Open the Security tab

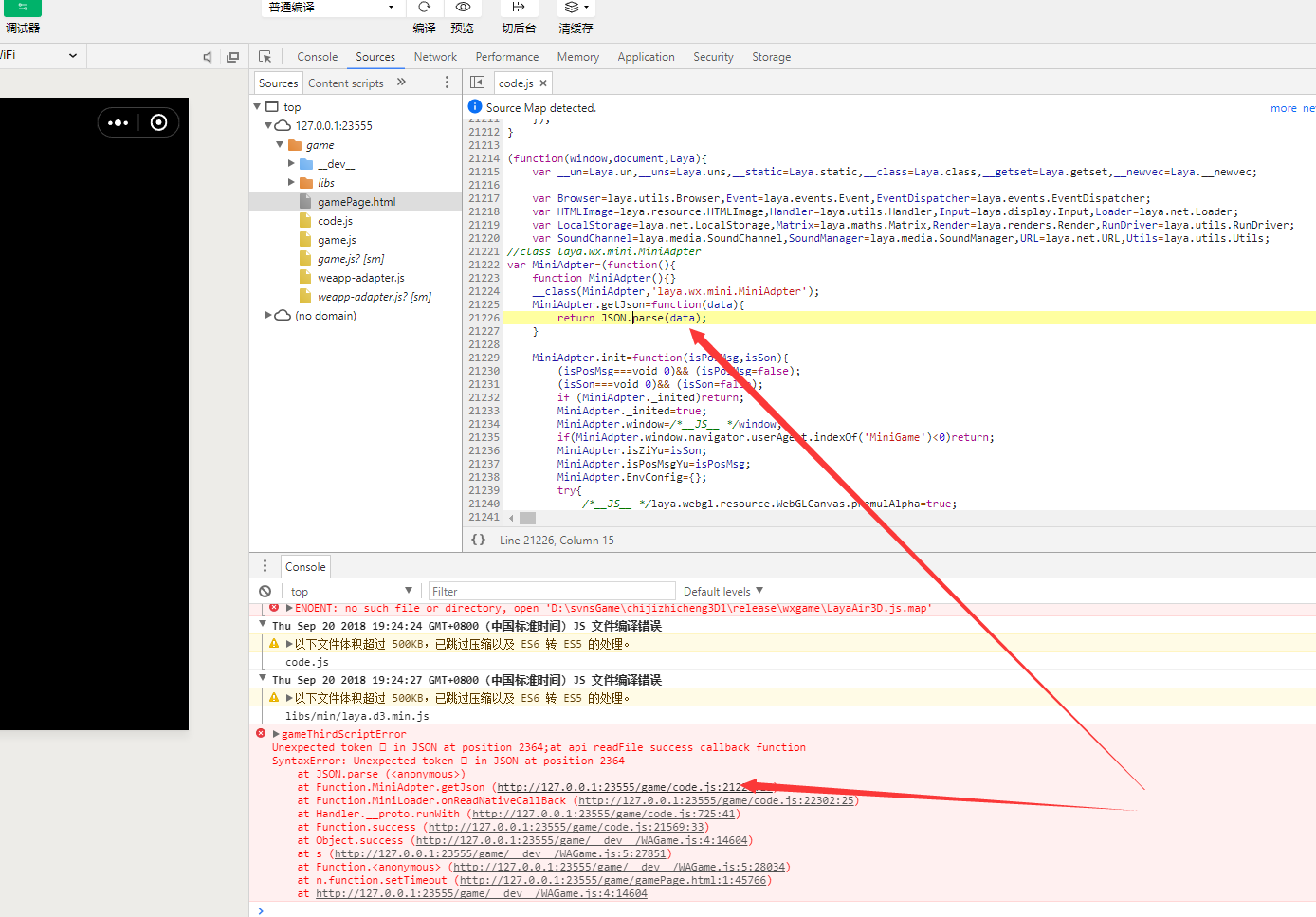point(713,57)
